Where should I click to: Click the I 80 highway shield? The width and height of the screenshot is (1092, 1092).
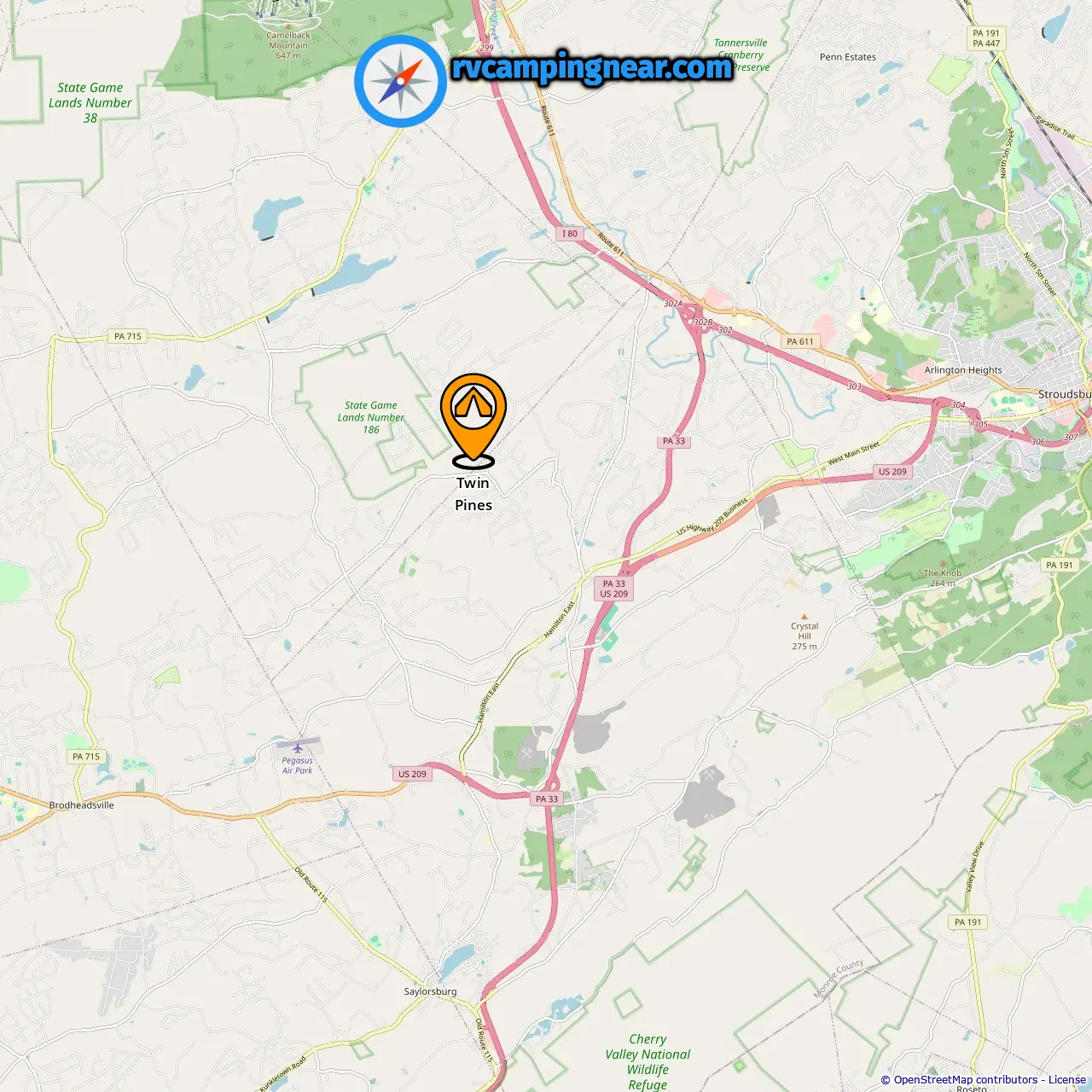click(x=570, y=234)
